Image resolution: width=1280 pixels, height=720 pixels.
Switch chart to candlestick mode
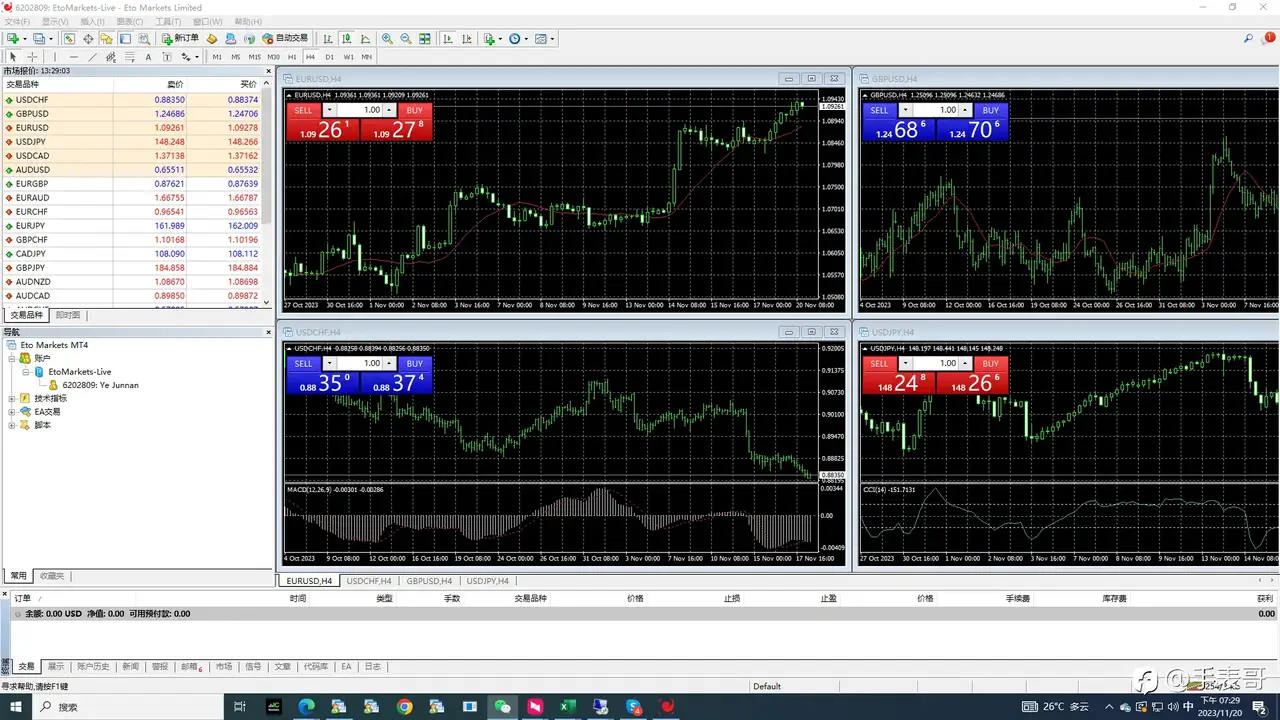click(346, 38)
